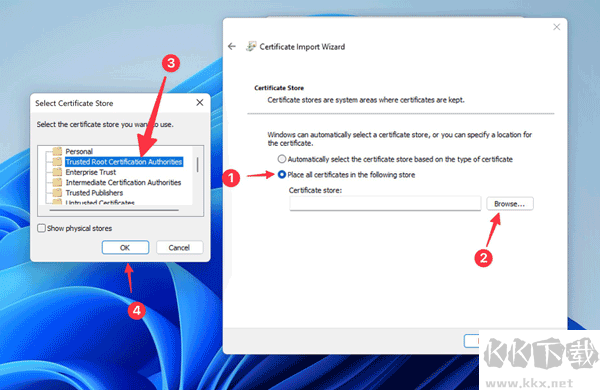Image resolution: width=600 pixels, height=390 pixels.
Task: Select Trusted Root Certification Authorities store
Action: (x=124, y=162)
